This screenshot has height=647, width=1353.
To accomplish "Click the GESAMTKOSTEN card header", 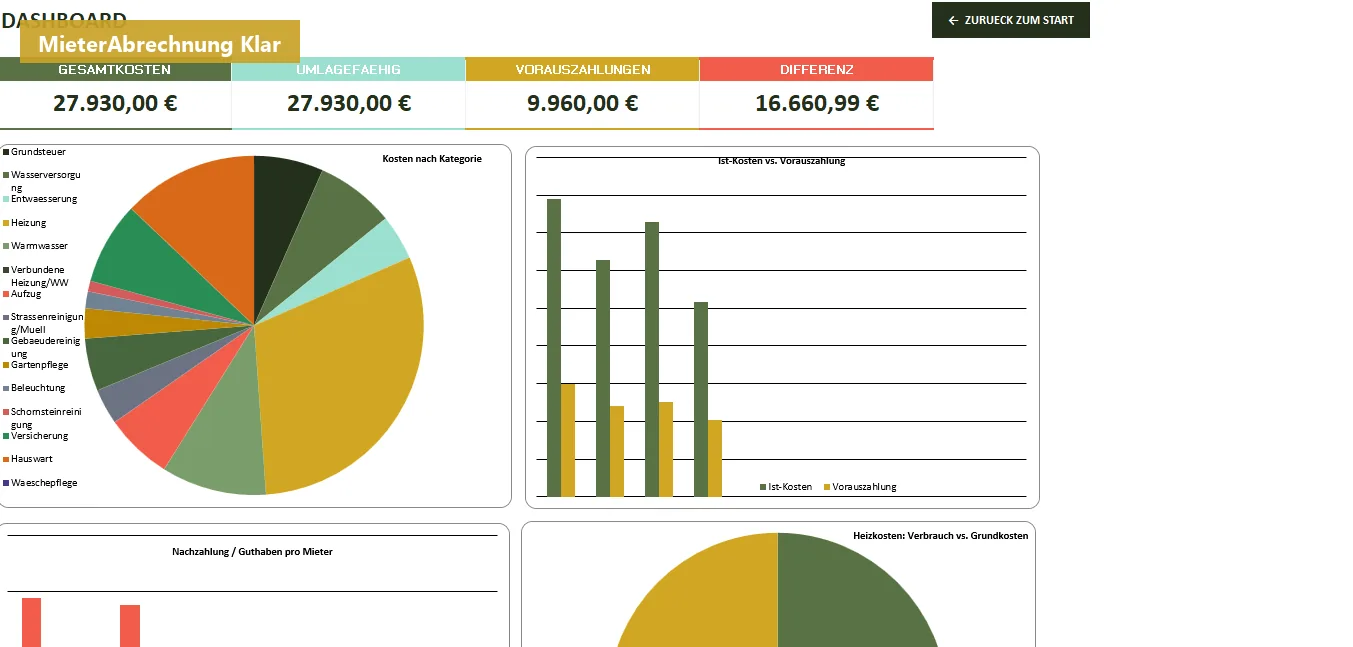I will 115,70.
